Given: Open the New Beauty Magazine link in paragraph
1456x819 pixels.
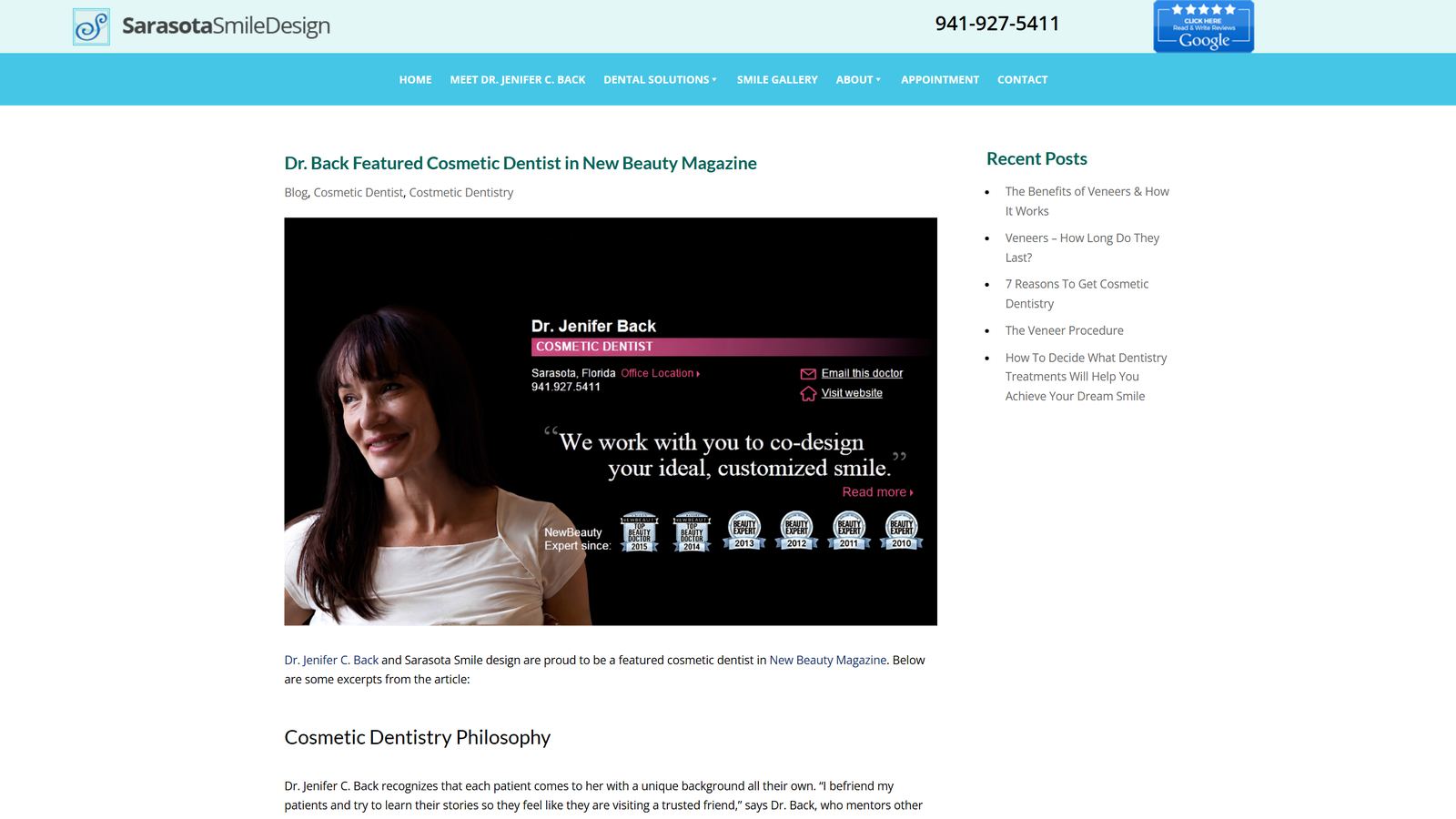Looking at the screenshot, I should pos(828,660).
